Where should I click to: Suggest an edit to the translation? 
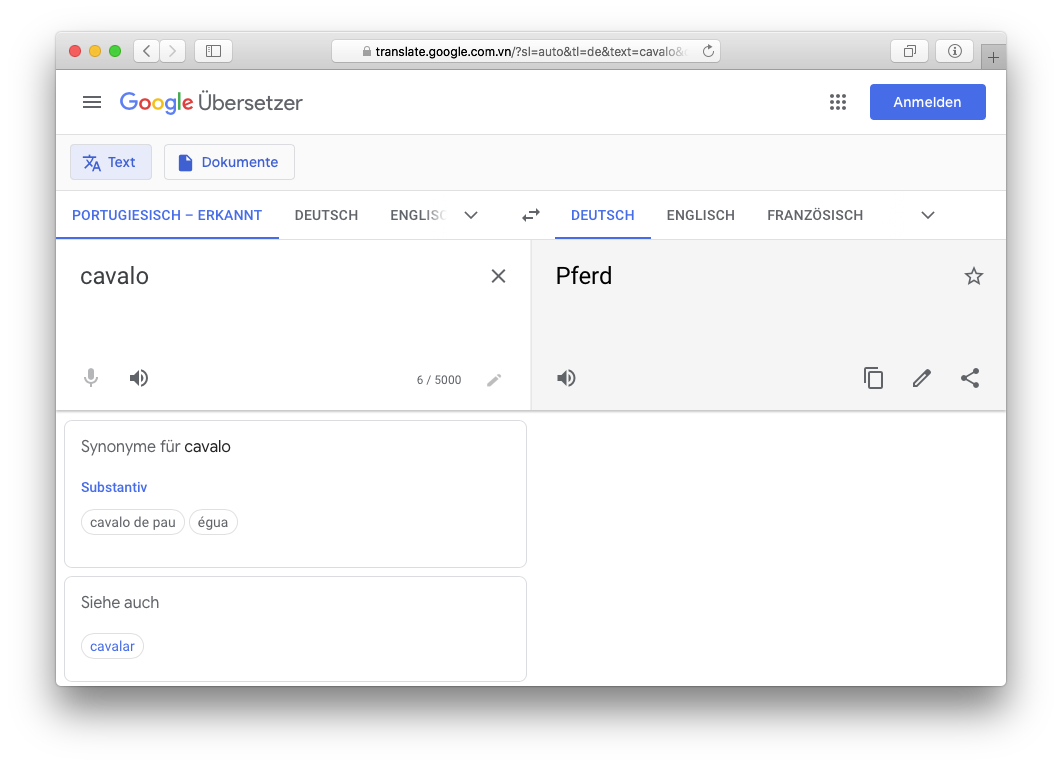click(x=921, y=378)
